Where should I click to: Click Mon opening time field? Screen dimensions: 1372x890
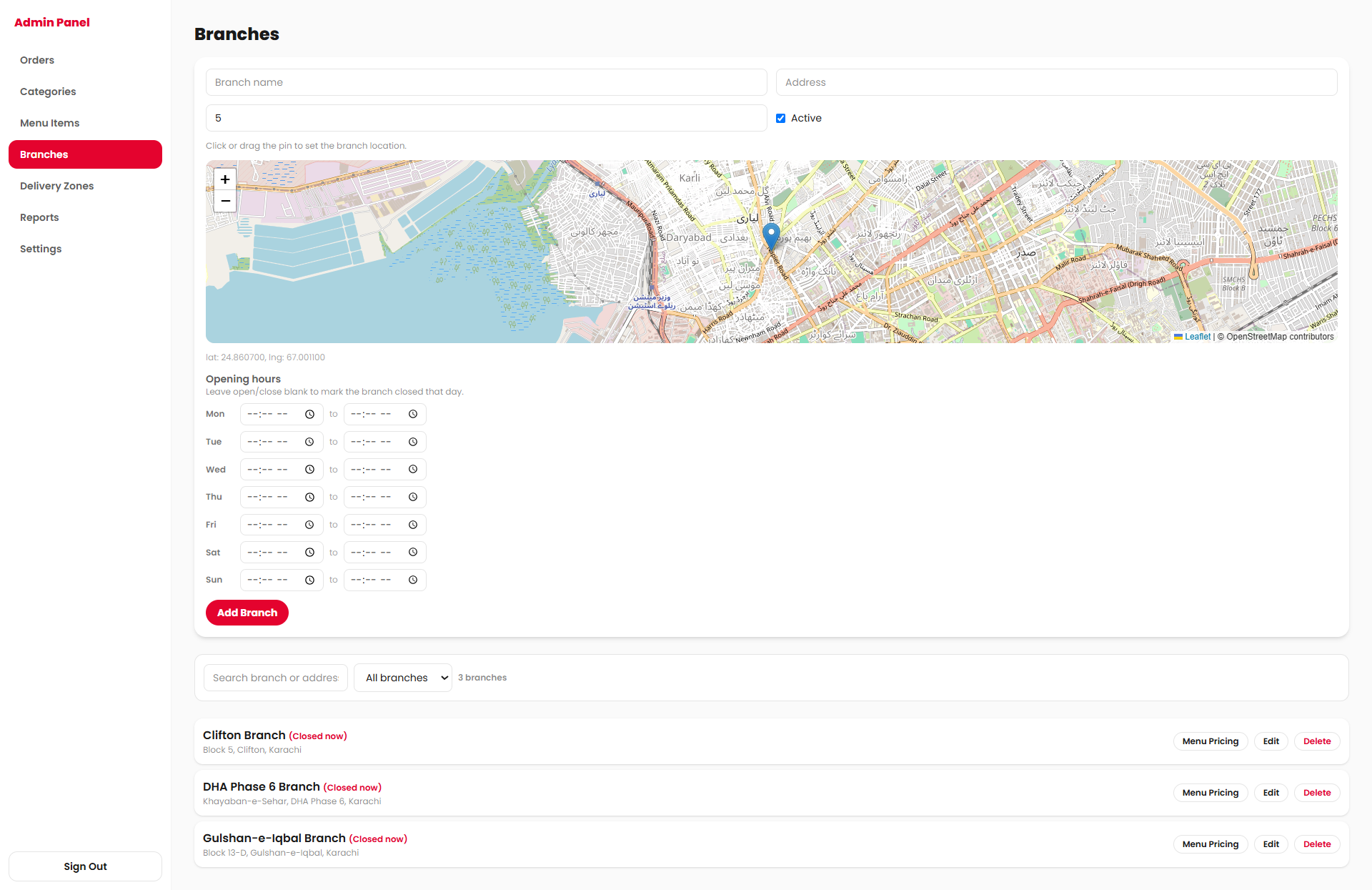tap(282, 415)
